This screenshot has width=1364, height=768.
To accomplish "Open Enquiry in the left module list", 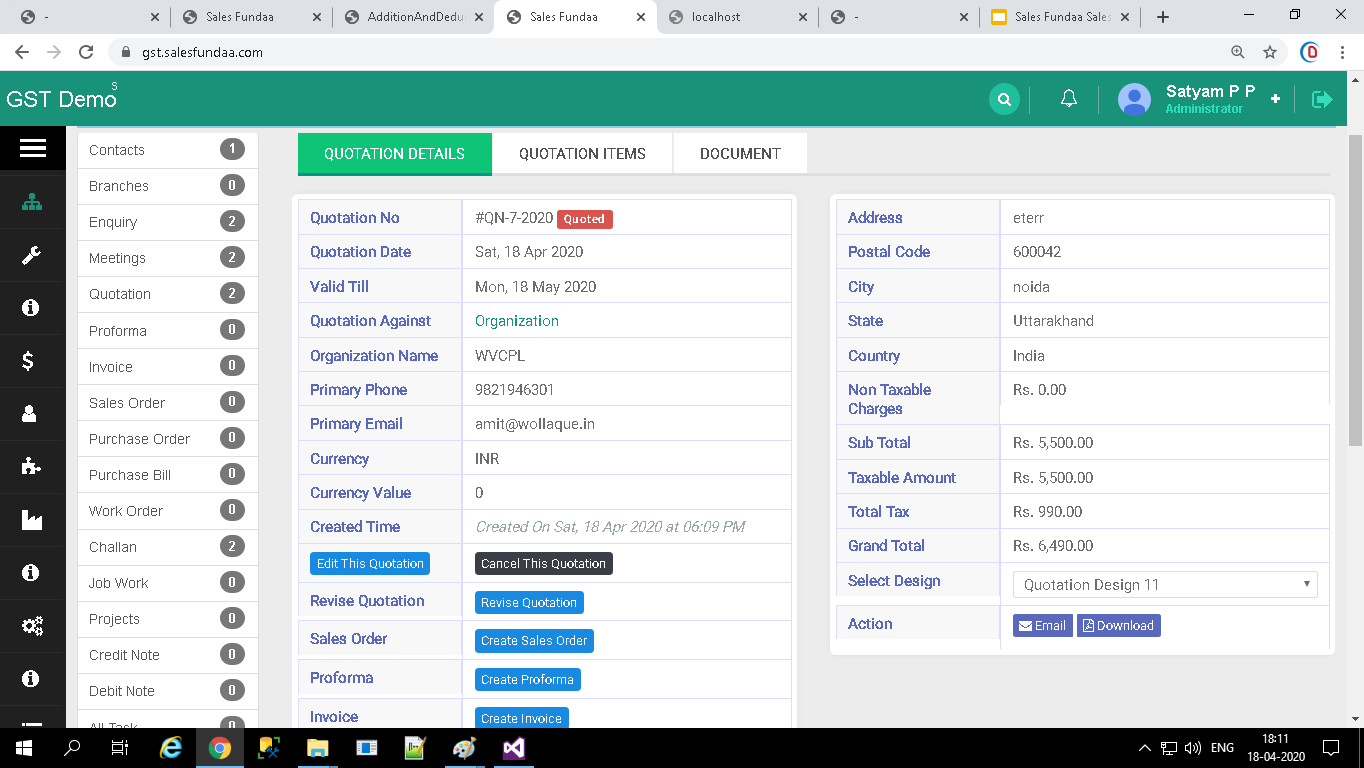I will point(113,222).
